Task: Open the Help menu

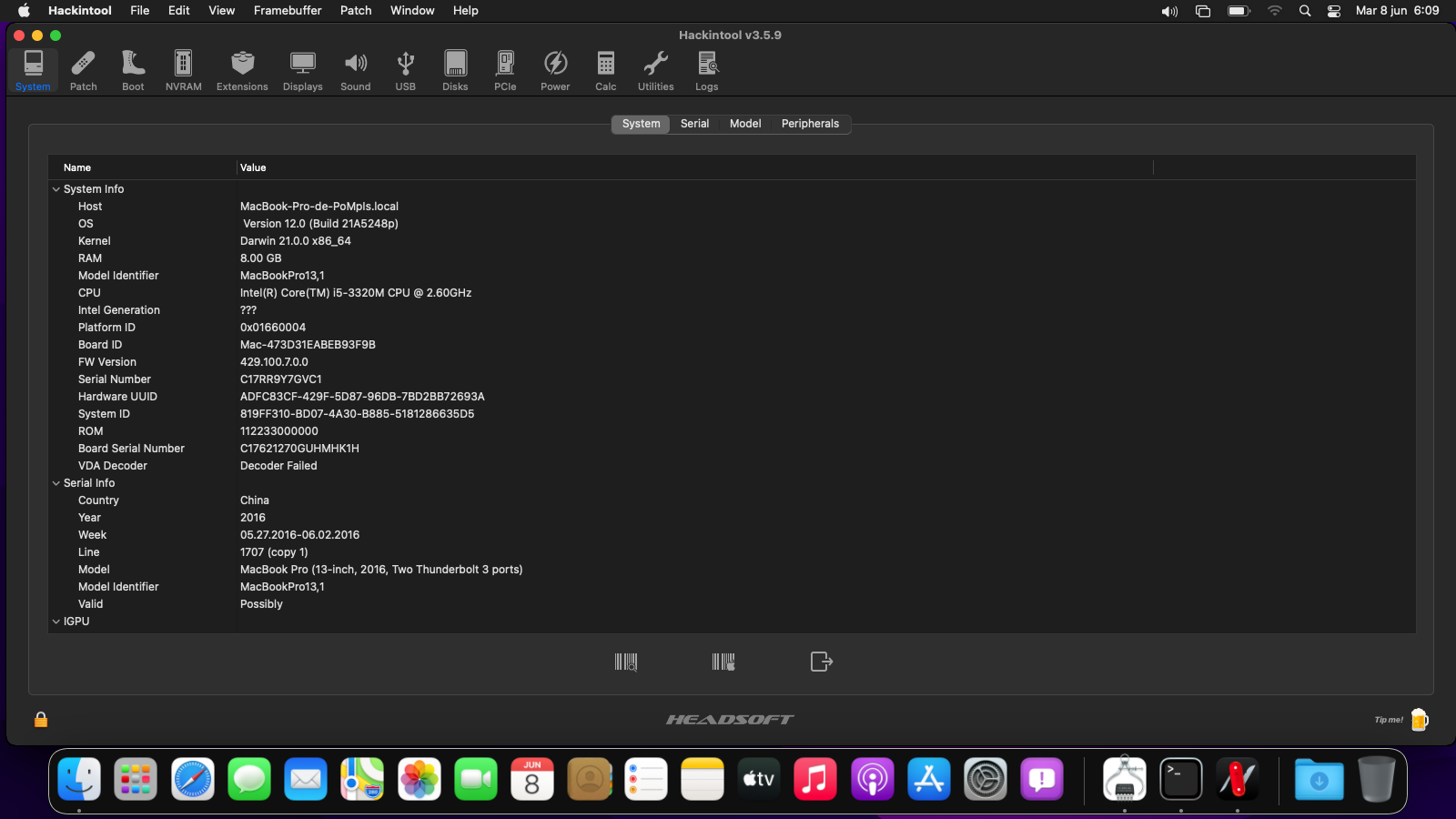Action: pos(466,11)
